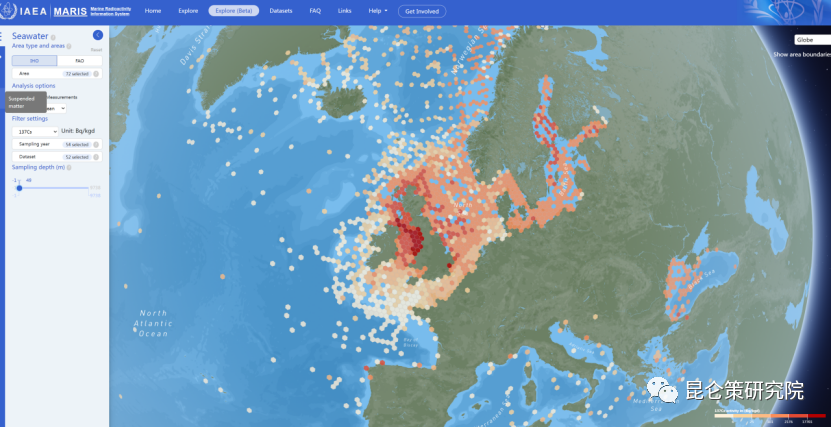Click the help icon beside Seawater title
Image resolution: width=831 pixels, height=427 pixels.
53,37
